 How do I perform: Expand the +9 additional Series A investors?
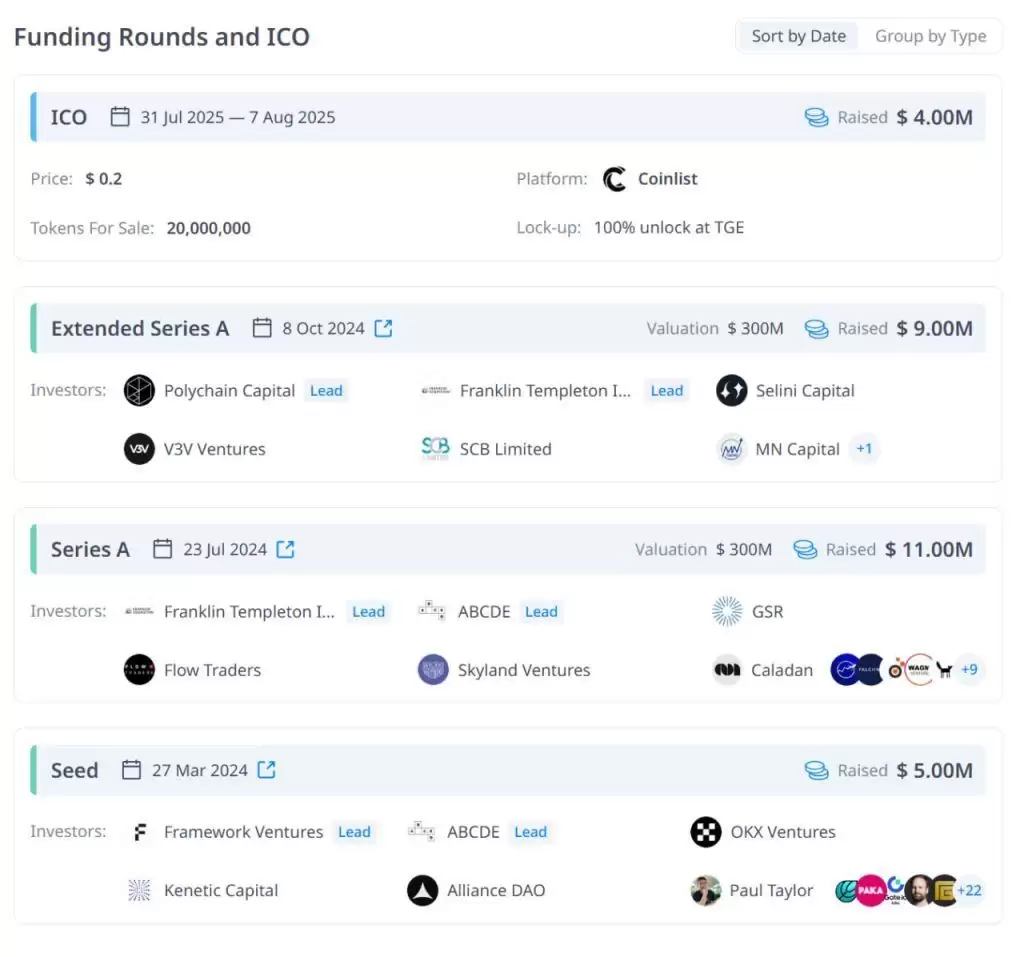(x=968, y=669)
